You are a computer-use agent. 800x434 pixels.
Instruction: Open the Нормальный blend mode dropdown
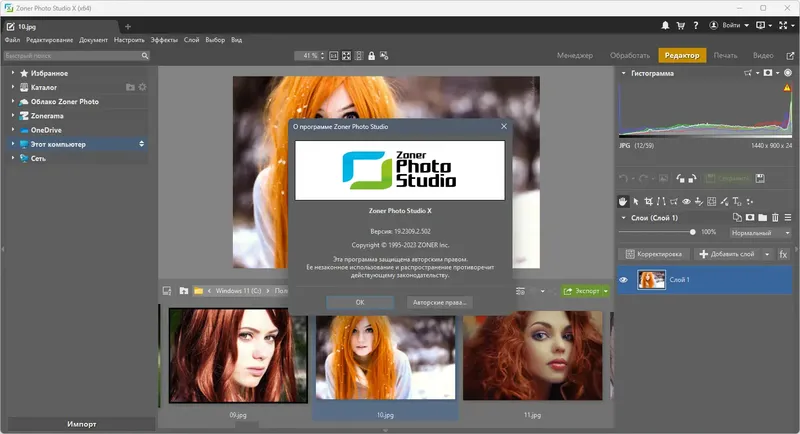[760, 233]
